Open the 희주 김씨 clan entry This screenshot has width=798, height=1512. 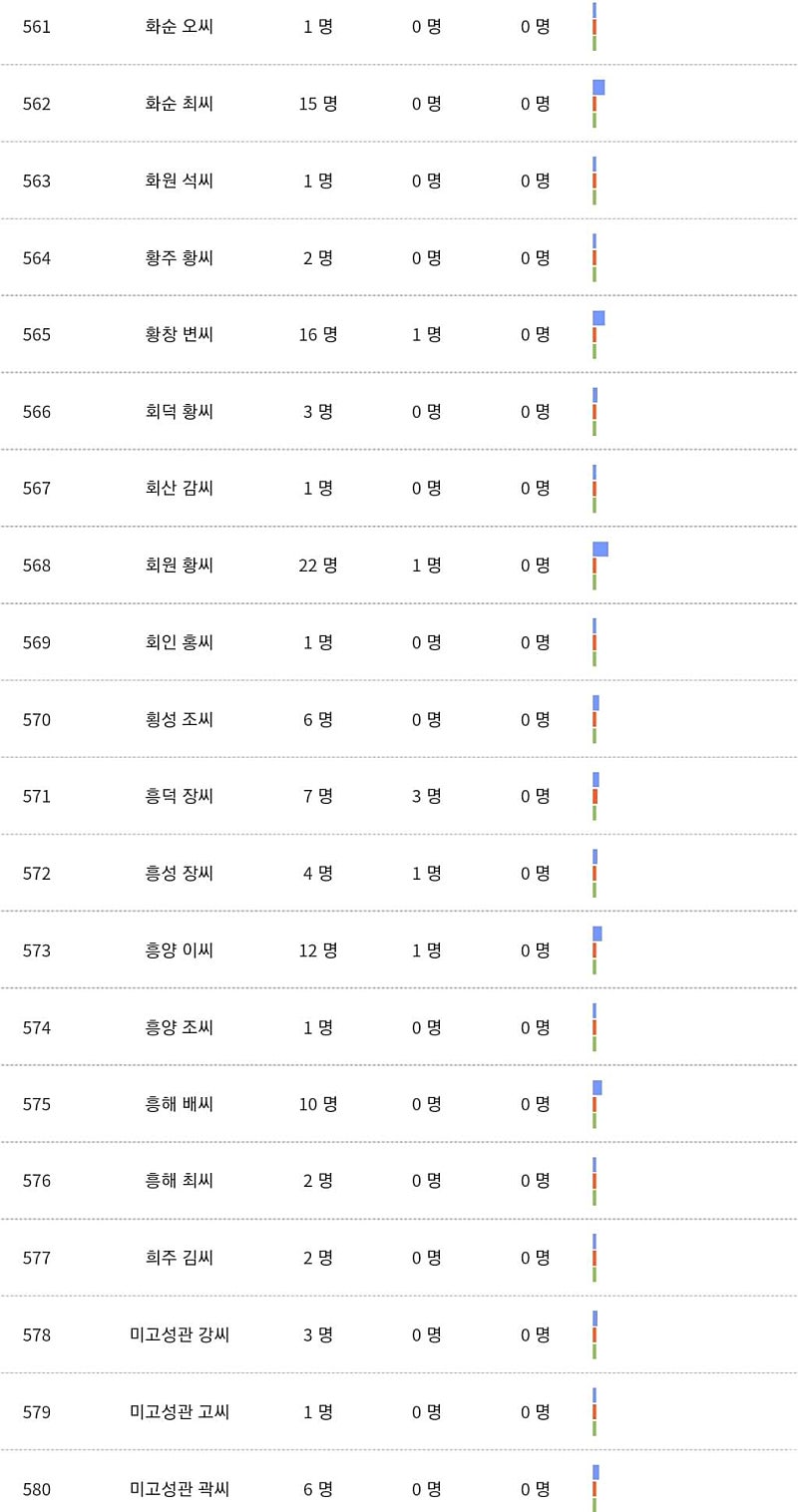pyautogui.click(x=179, y=1258)
